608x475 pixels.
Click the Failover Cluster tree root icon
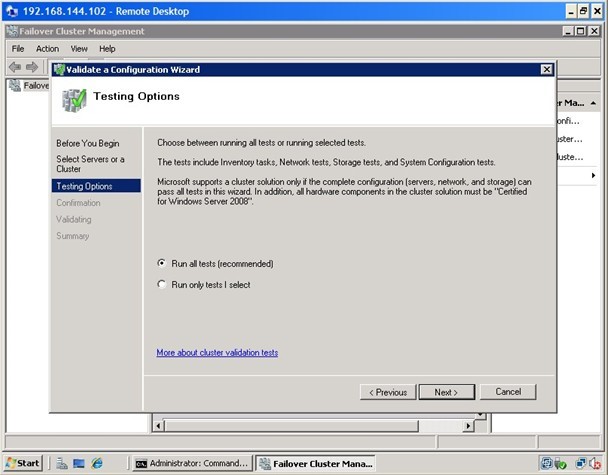(15, 85)
